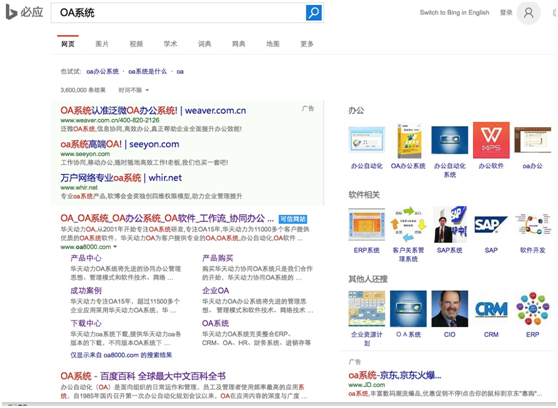Open the 时间不限 time filter dropdown
Viewport: 558px width, 408px height.
coord(133,90)
